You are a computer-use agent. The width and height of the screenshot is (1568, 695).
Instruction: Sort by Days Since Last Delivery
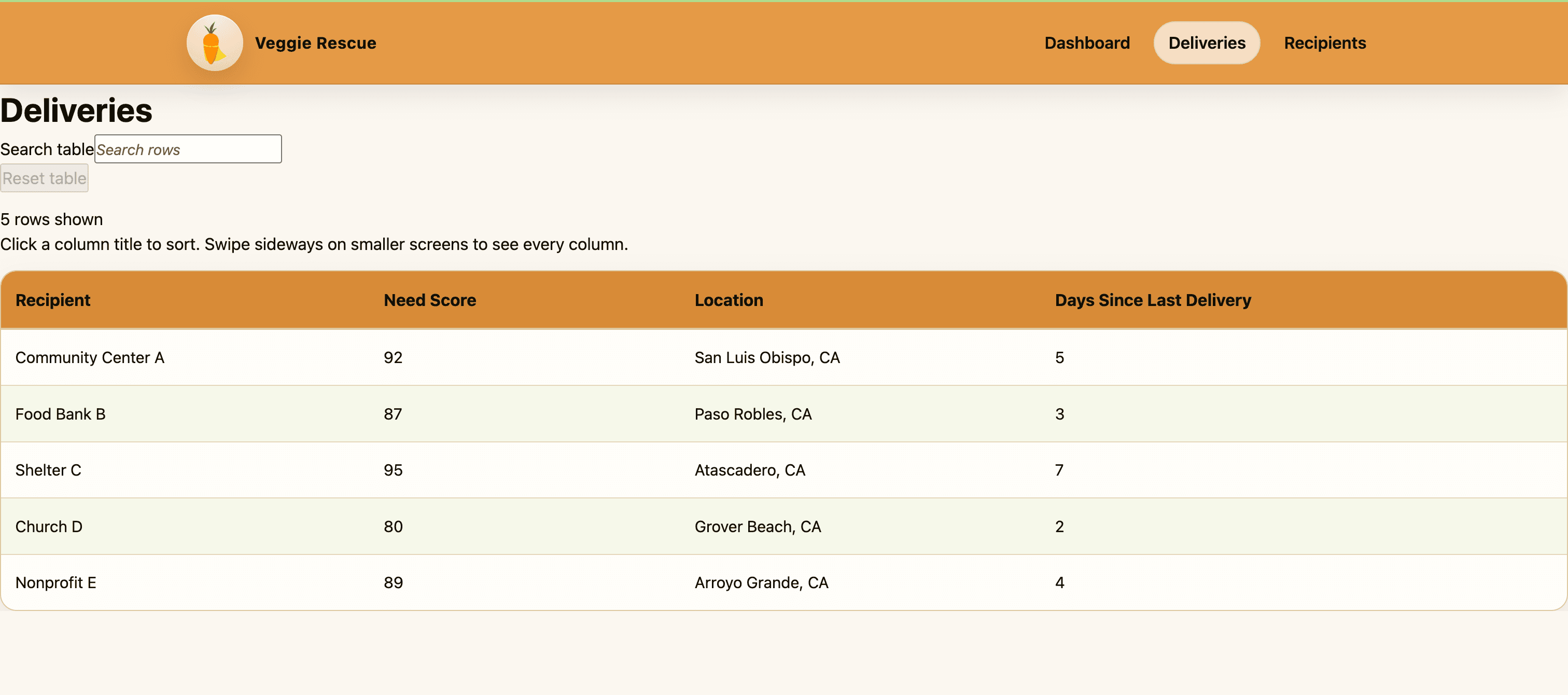[x=1153, y=300]
